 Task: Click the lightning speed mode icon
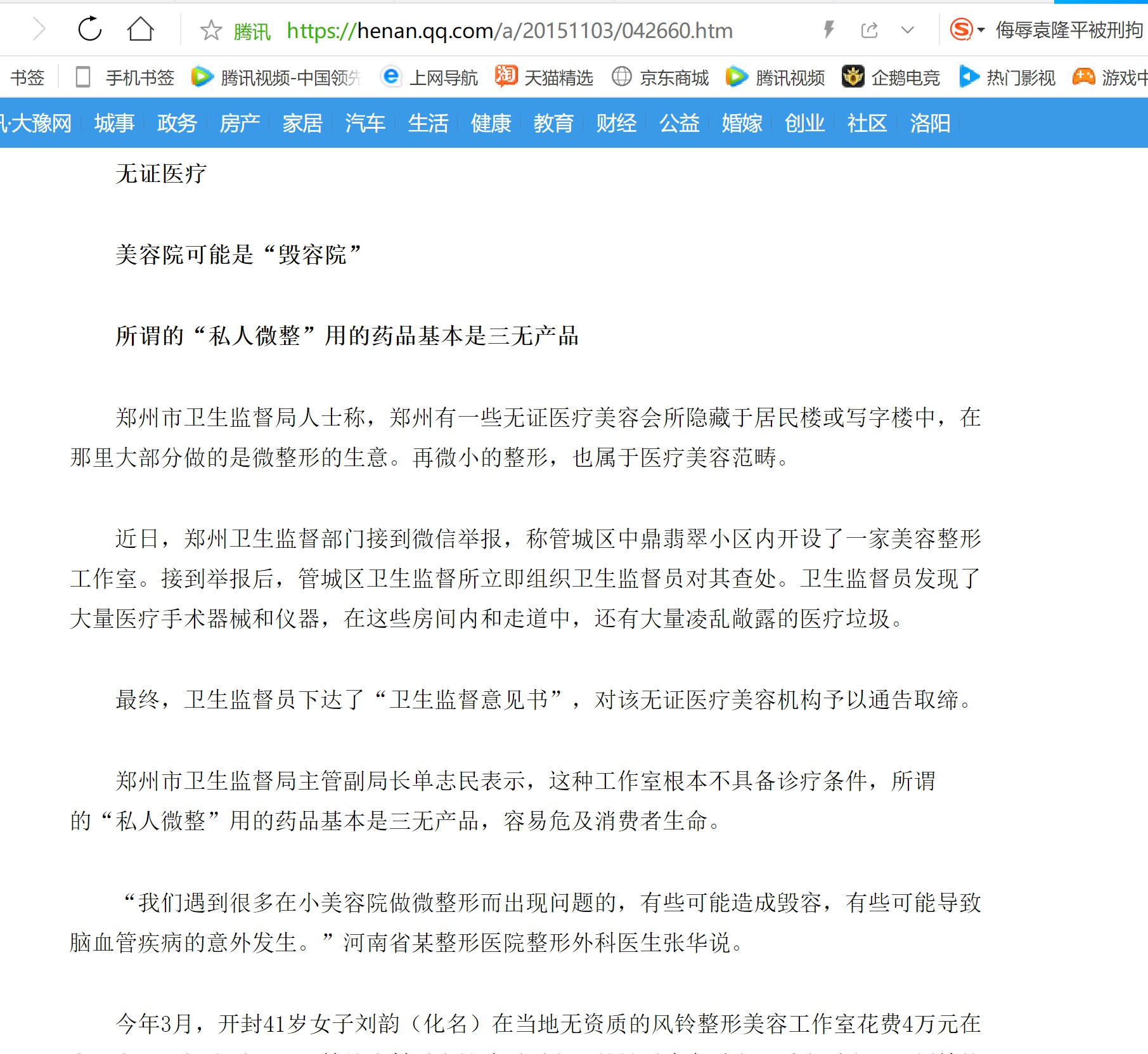[x=829, y=29]
